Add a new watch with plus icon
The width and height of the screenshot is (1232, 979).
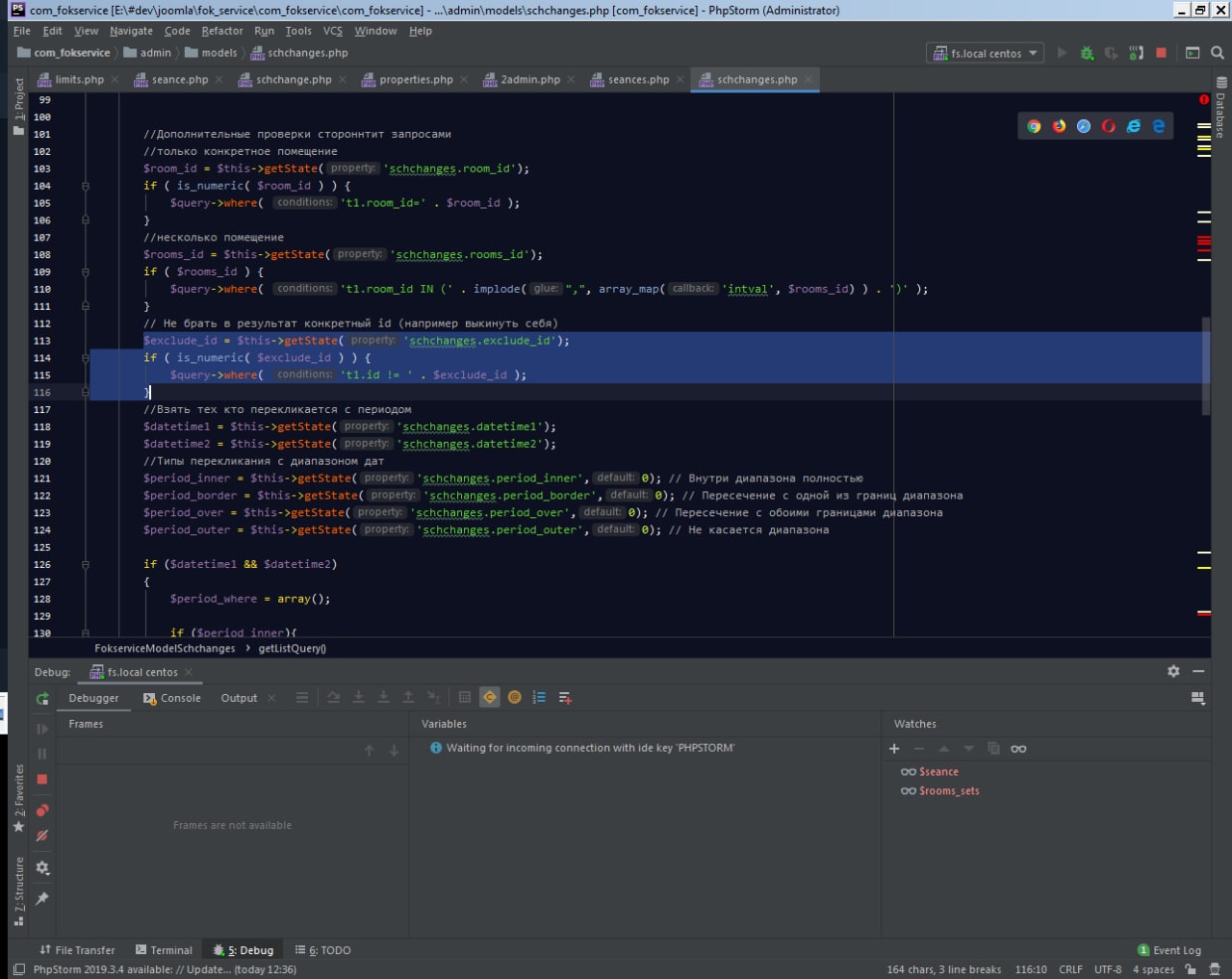coord(894,749)
